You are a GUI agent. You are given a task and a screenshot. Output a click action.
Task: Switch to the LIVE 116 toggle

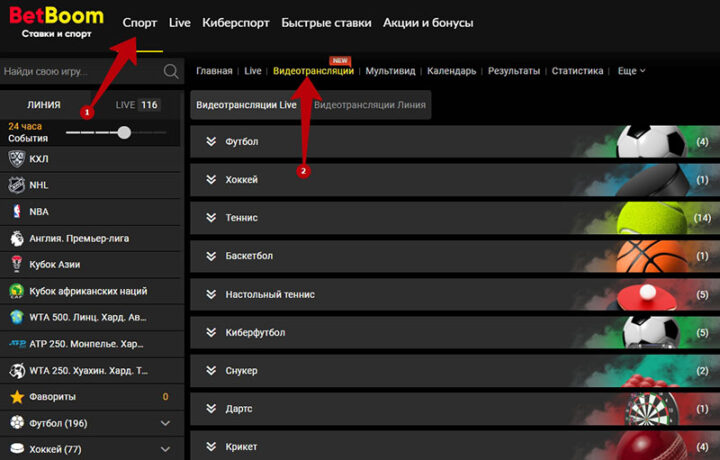click(x=137, y=105)
